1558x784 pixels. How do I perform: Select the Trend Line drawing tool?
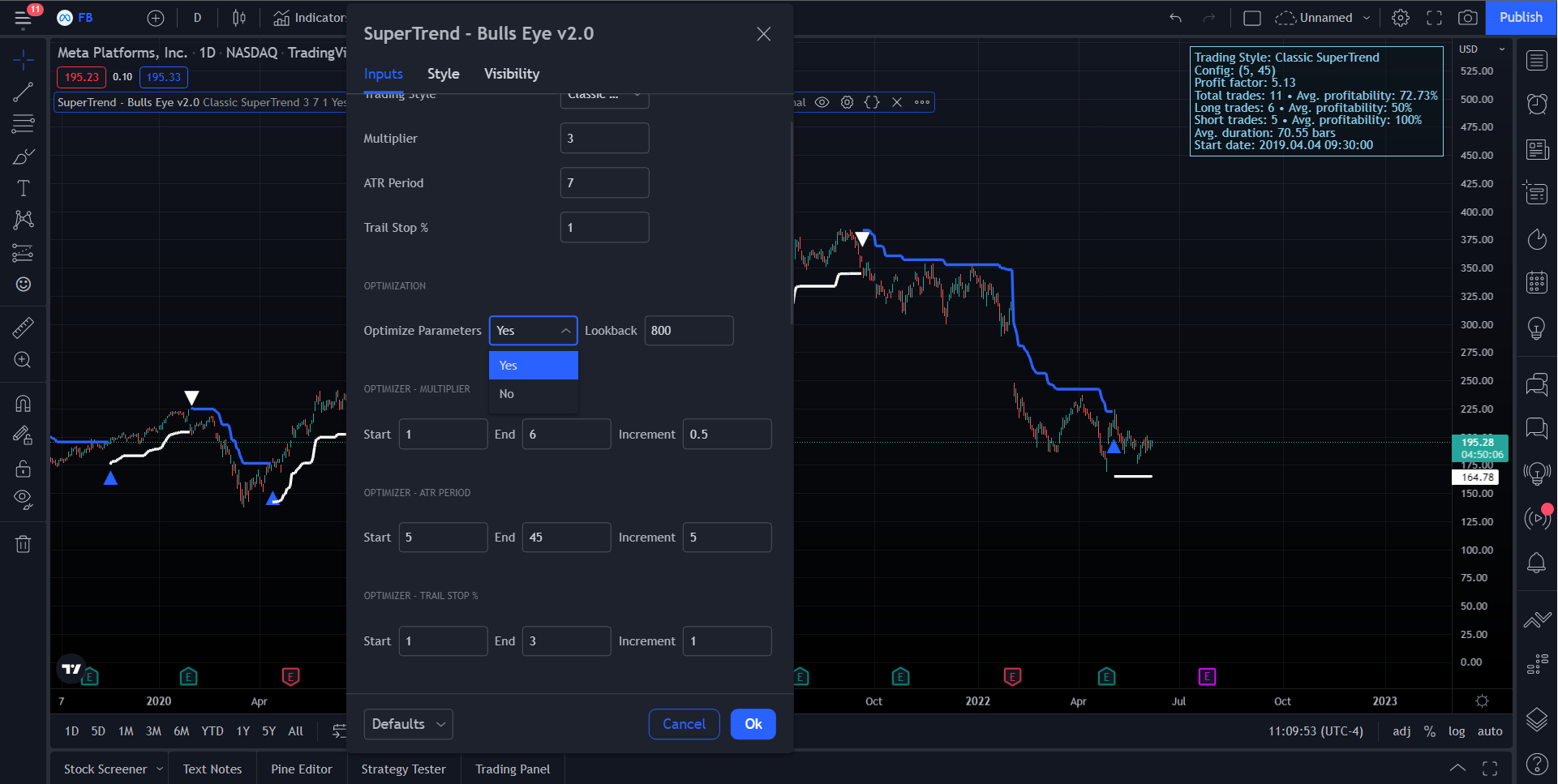[x=23, y=92]
